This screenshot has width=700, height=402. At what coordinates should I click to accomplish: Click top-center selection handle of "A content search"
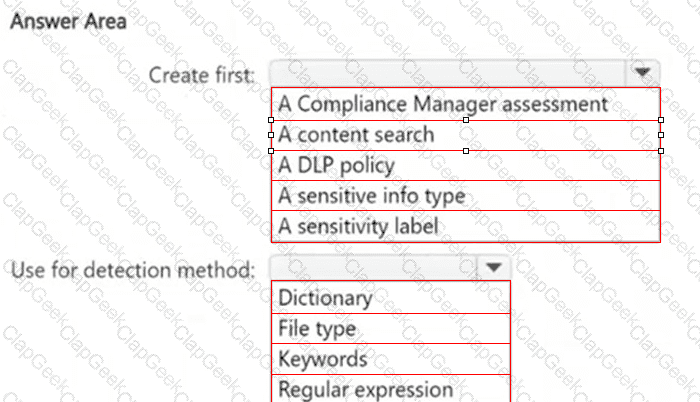point(466,119)
